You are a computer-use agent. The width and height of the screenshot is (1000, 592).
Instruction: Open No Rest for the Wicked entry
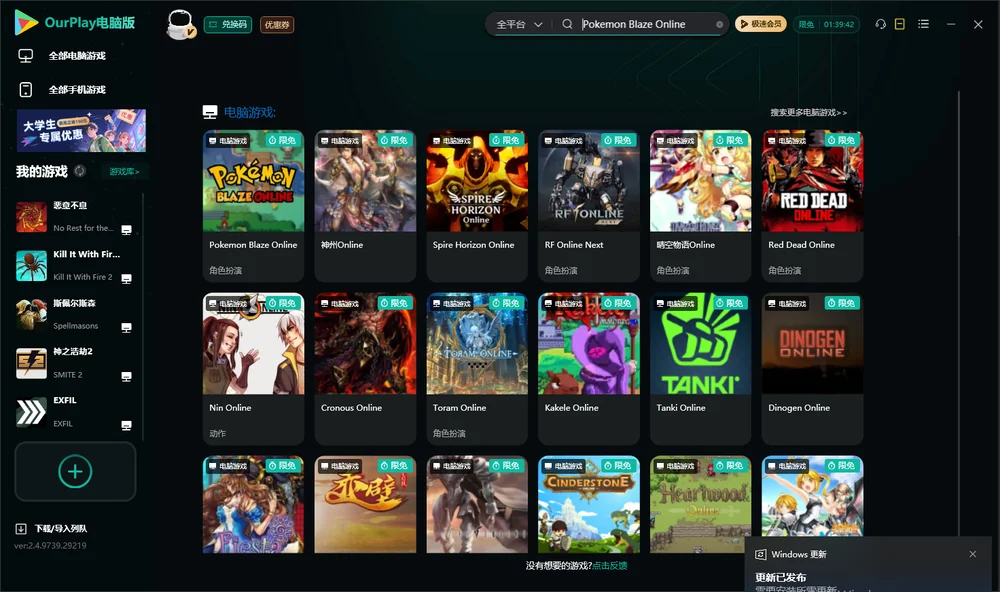click(x=74, y=217)
